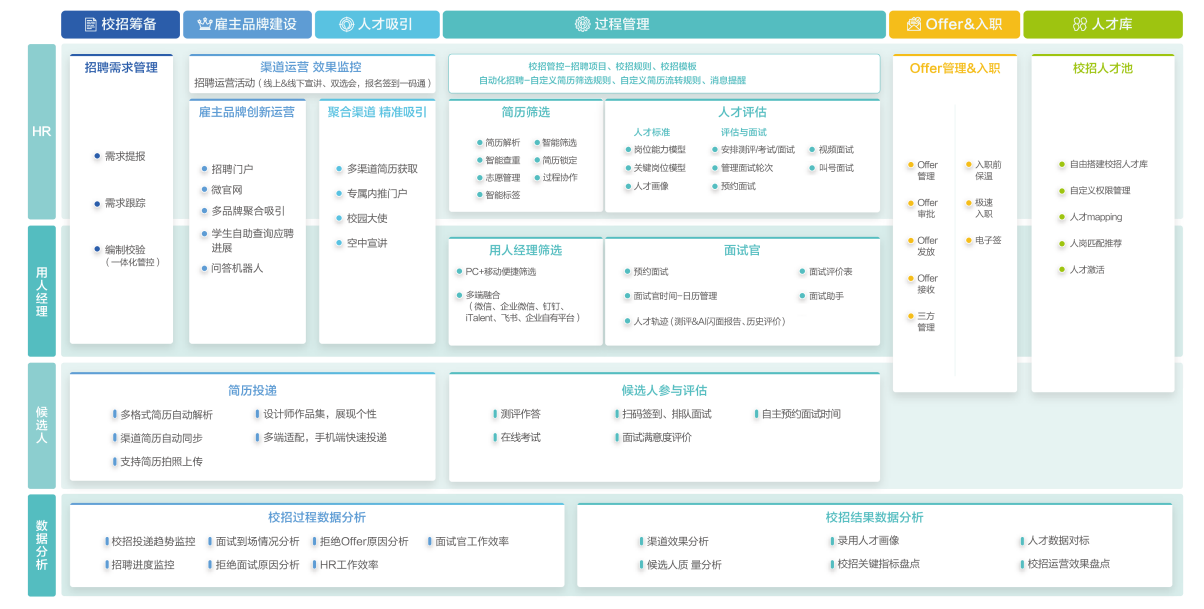
Task: Click the 人才画像 item under 人才标准
Action: tap(652, 186)
